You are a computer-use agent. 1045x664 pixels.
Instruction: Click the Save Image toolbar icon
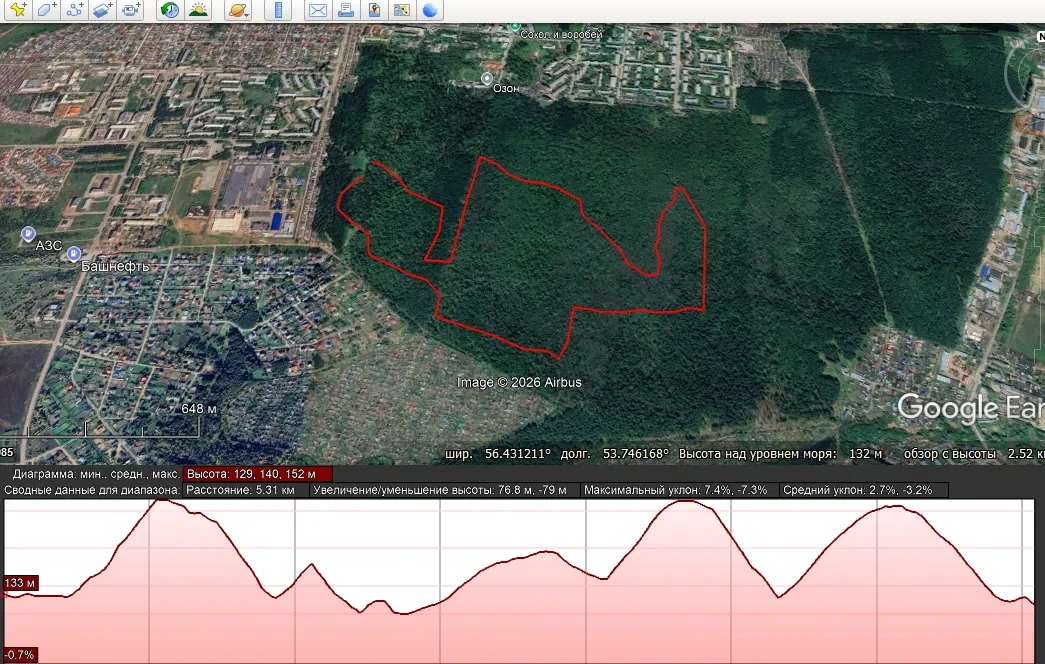(402, 10)
